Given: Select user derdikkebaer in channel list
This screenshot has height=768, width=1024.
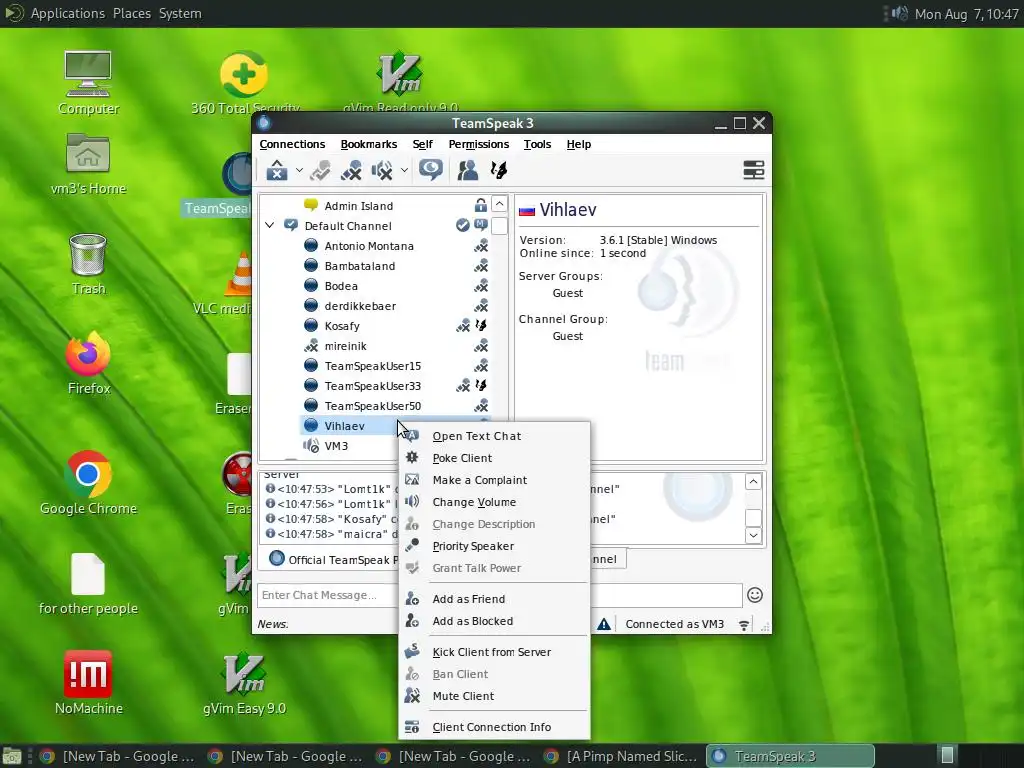Looking at the screenshot, I should [360, 306].
